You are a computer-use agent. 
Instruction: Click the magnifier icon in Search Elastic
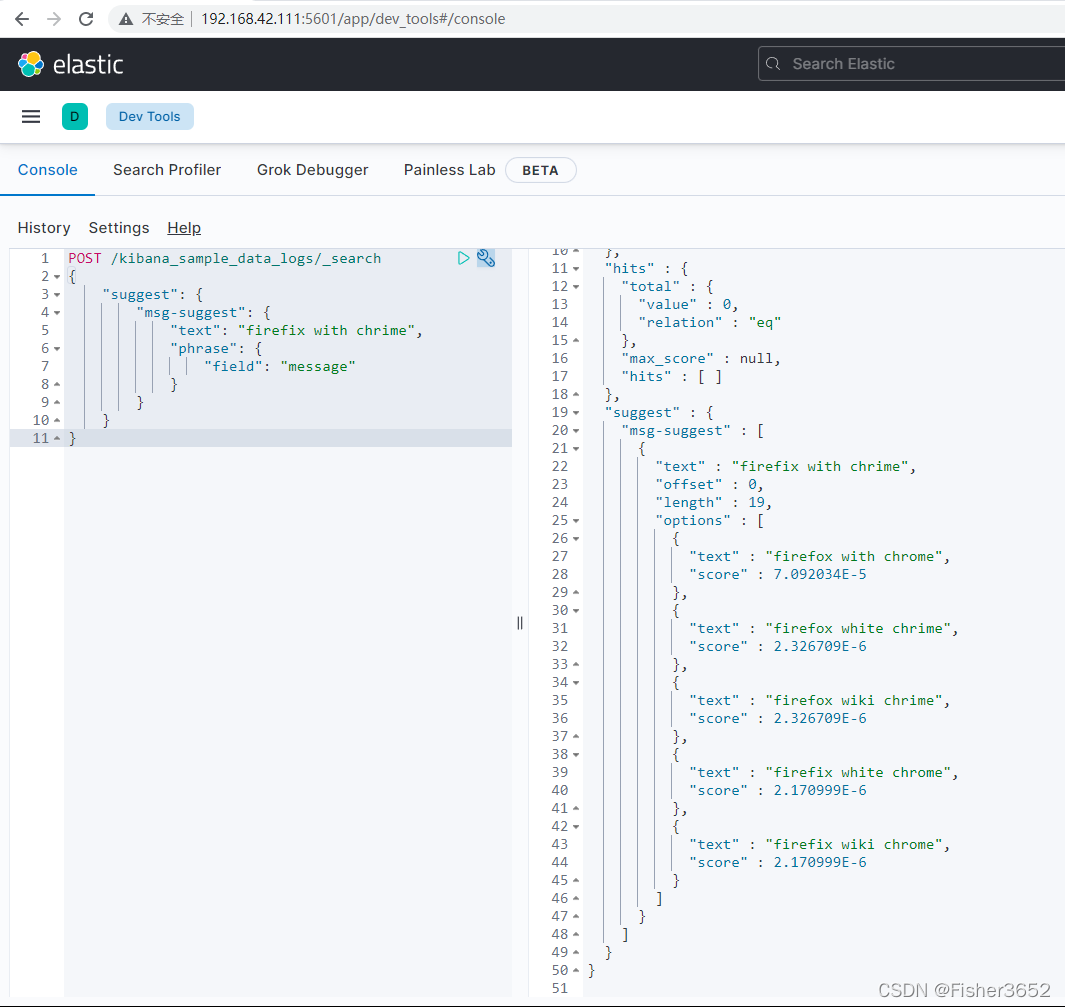tap(773, 64)
